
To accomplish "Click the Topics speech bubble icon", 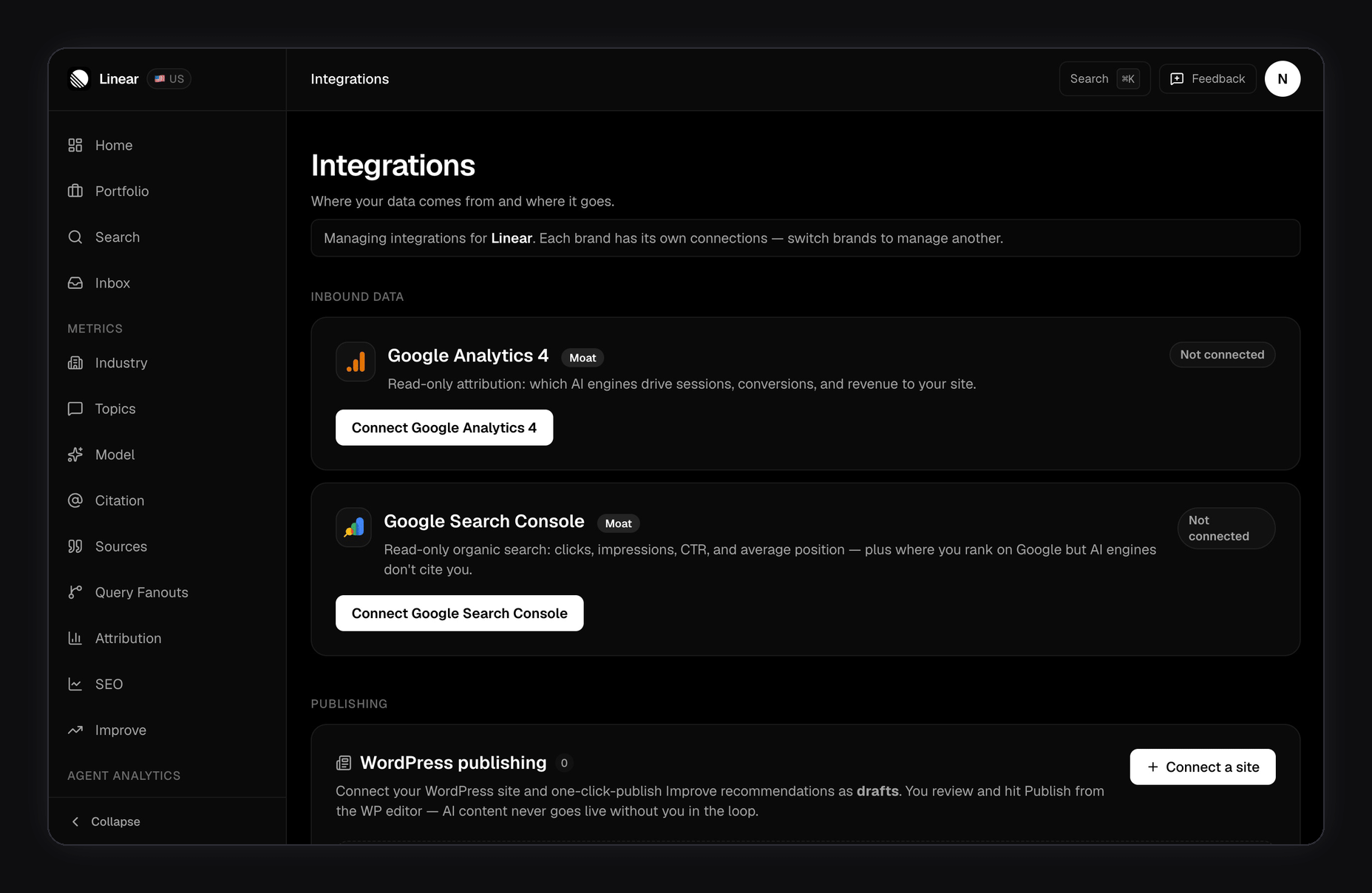I will click(x=75, y=409).
